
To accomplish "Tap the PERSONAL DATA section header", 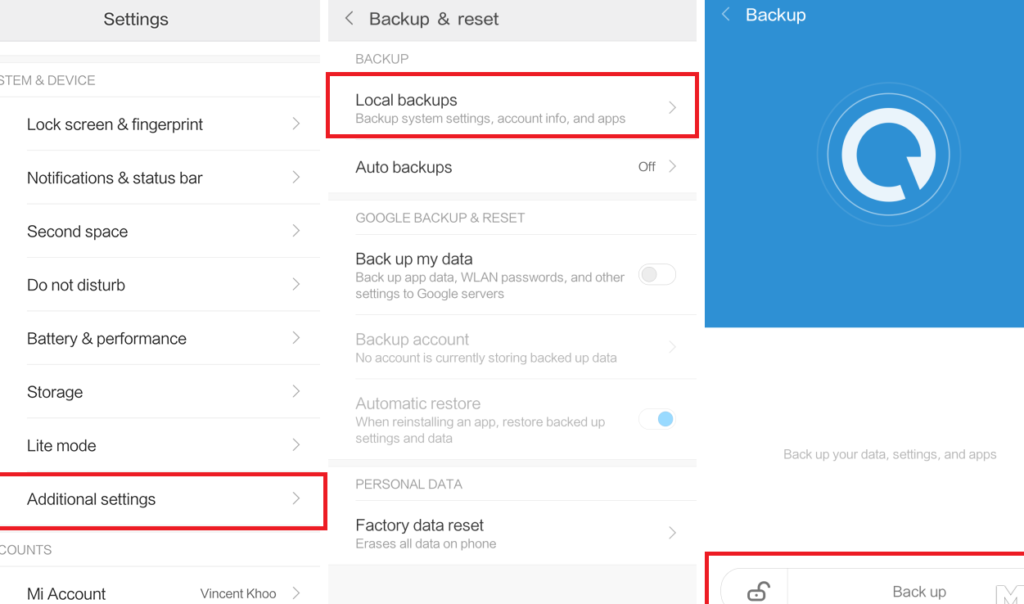I will (409, 484).
